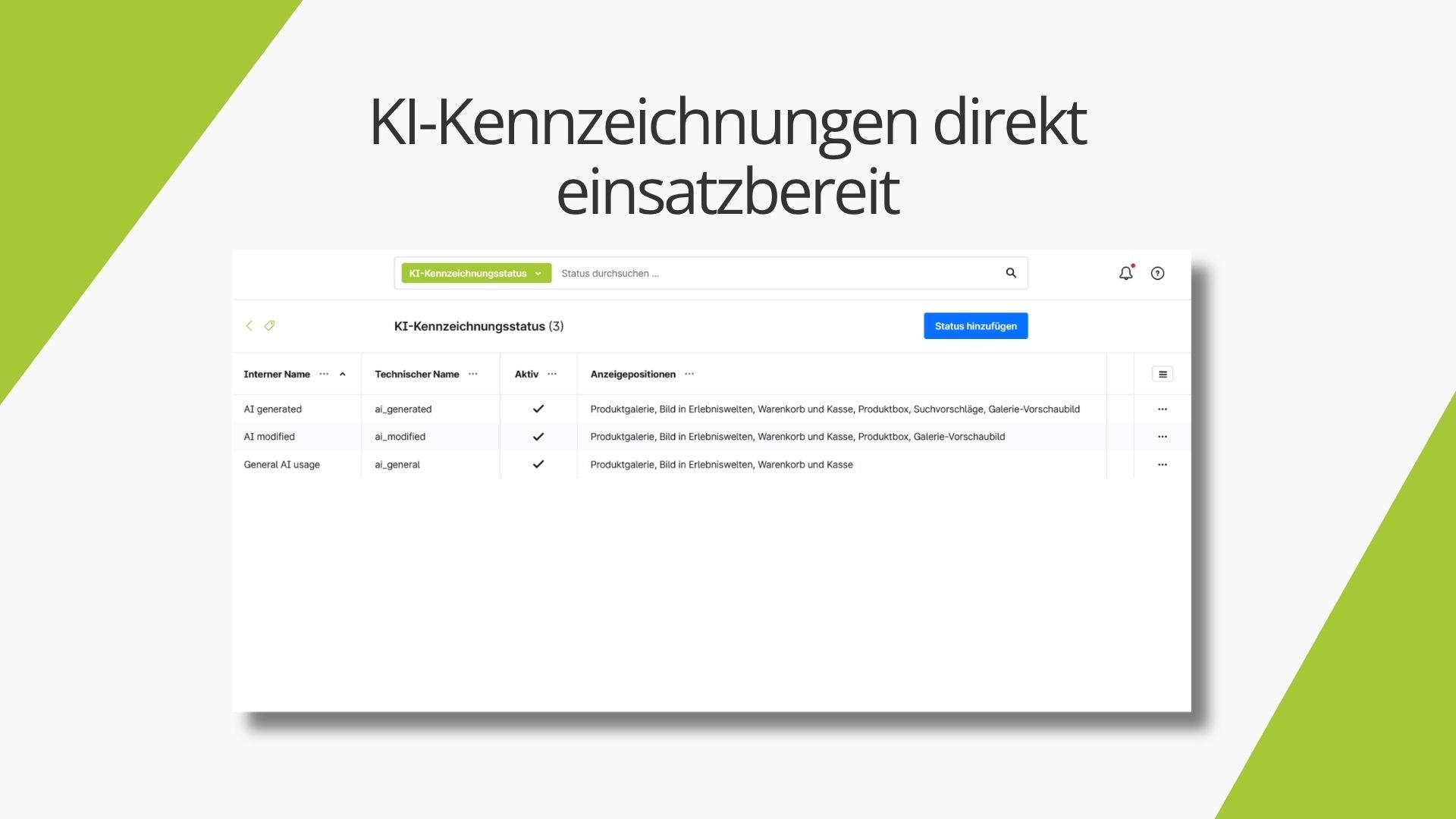1456x819 pixels.
Task: Click the search magnifier icon
Action: tap(1011, 273)
